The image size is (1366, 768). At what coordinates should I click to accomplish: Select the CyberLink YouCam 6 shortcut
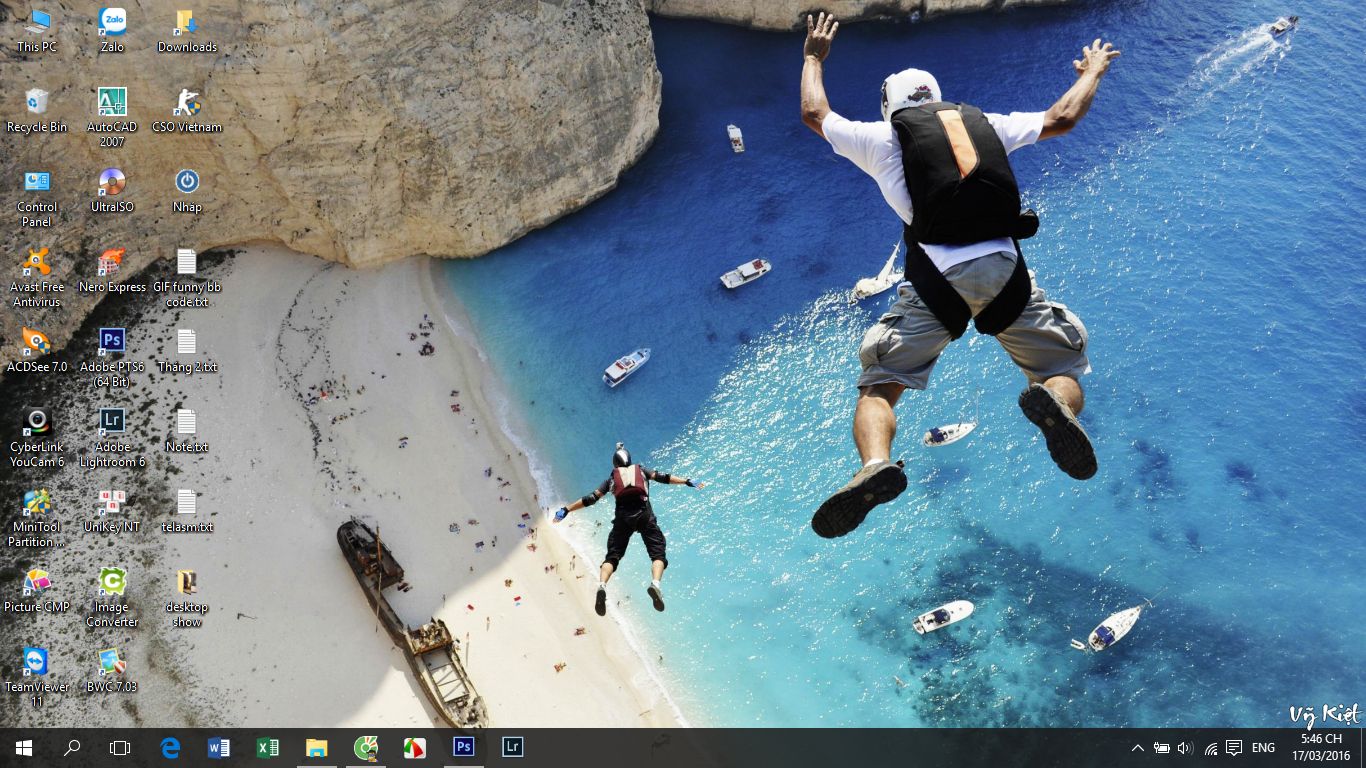point(37,437)
